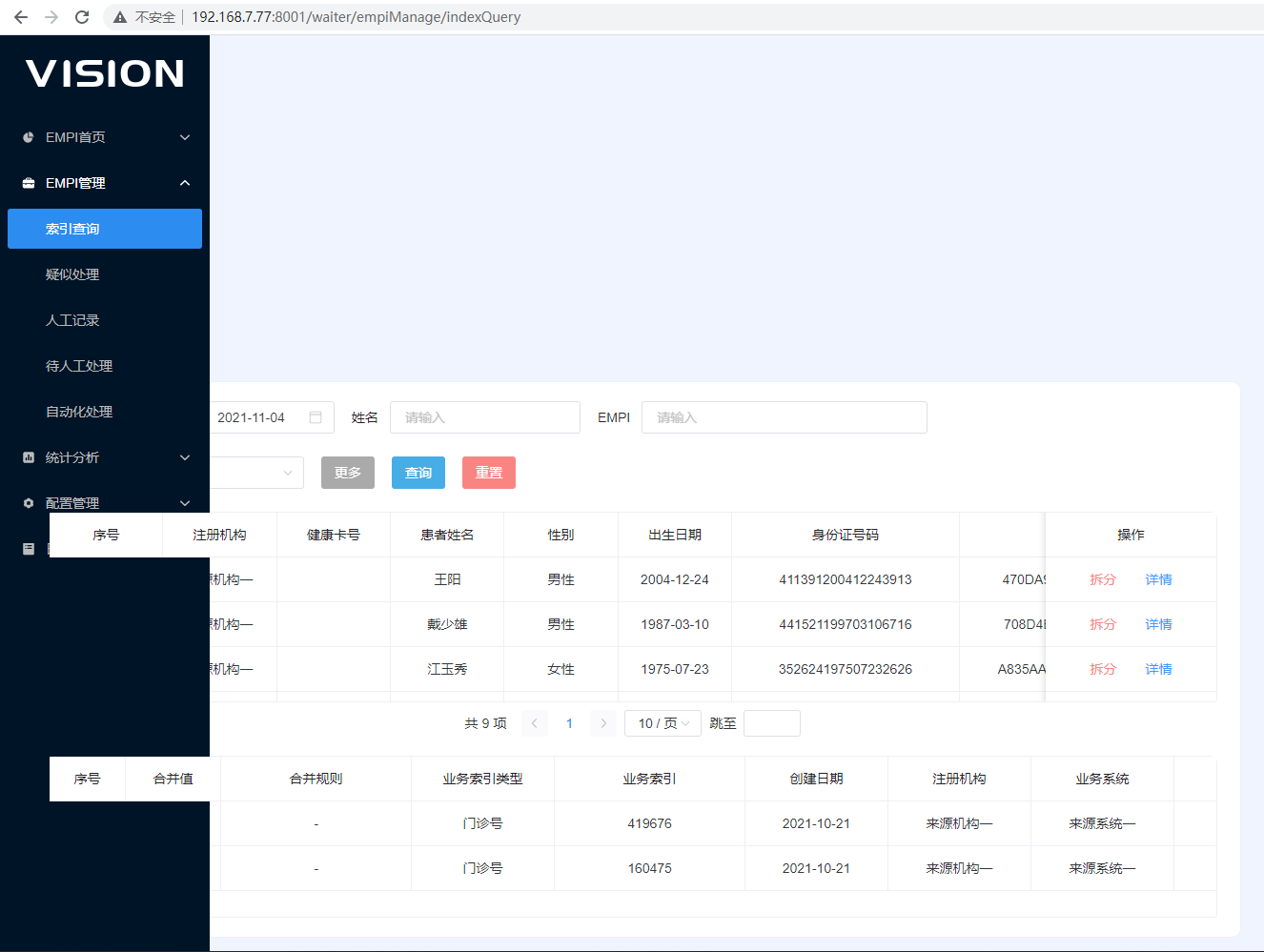Image resolution: width=1264 pixels, height=952 pixels.
Task: Select 索引查询 in the sidebar
Action: (105, 229)
